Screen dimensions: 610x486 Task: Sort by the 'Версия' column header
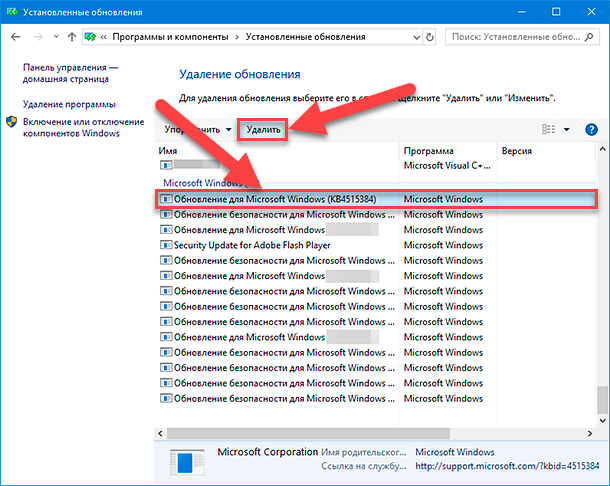click(517, 151)
